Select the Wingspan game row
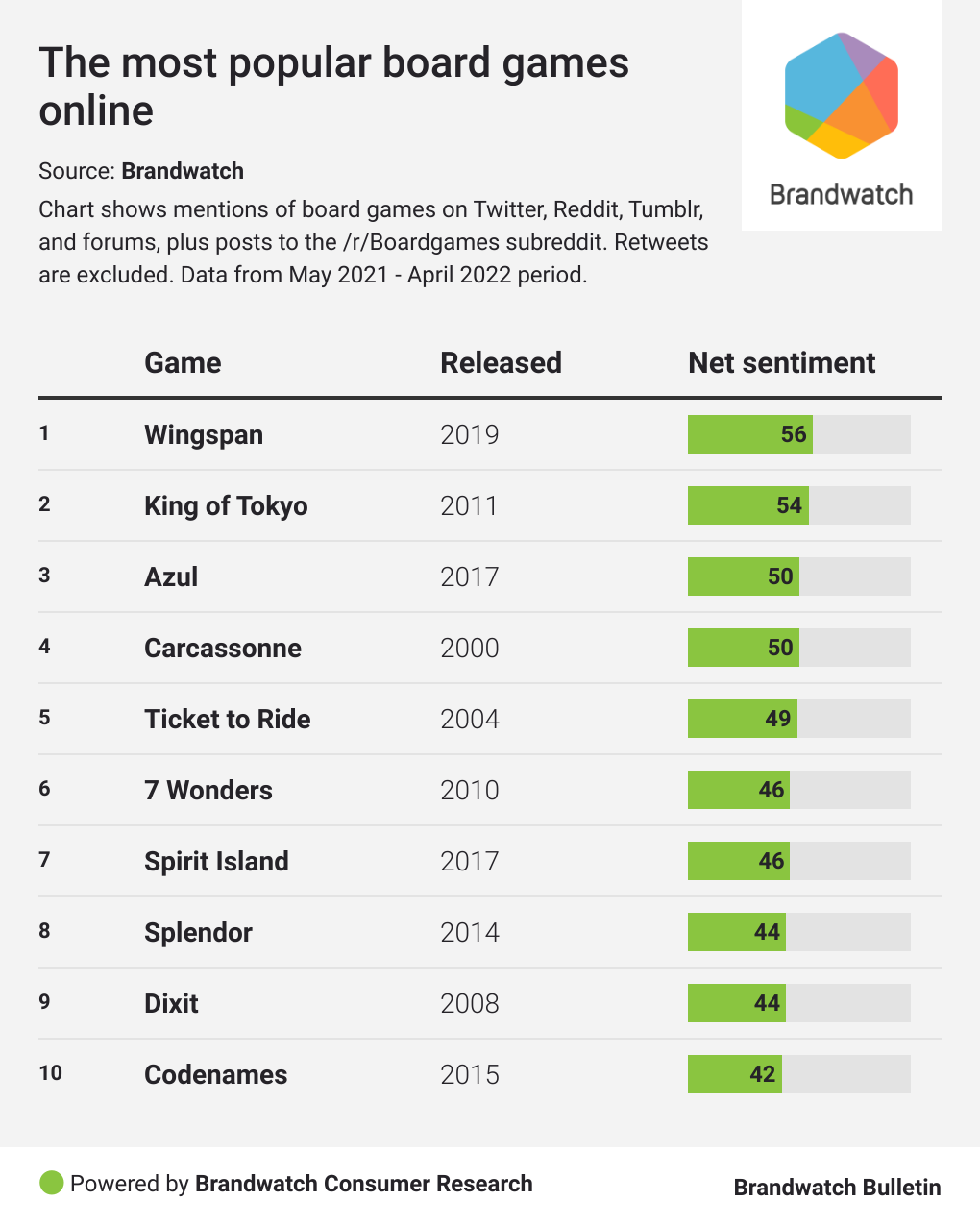Viewport: 980px width, 1226px height. click(204, 434)
